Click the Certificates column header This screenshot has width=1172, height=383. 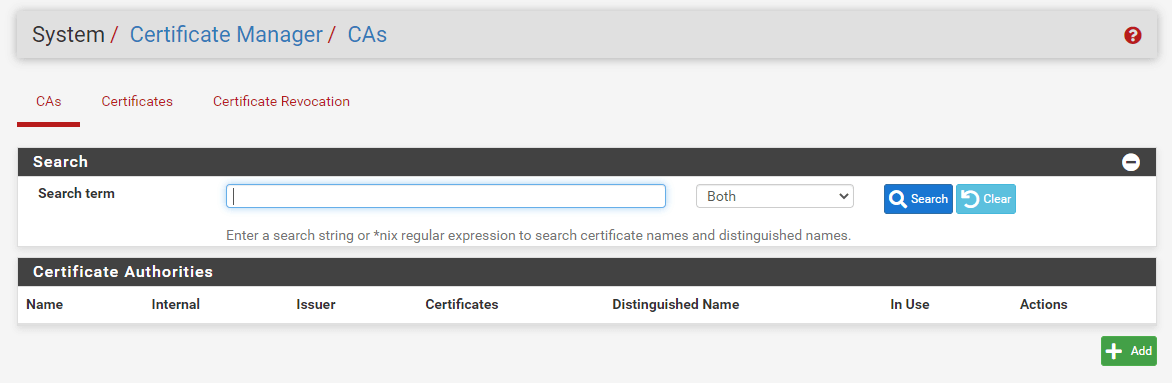tap(461, 304)
